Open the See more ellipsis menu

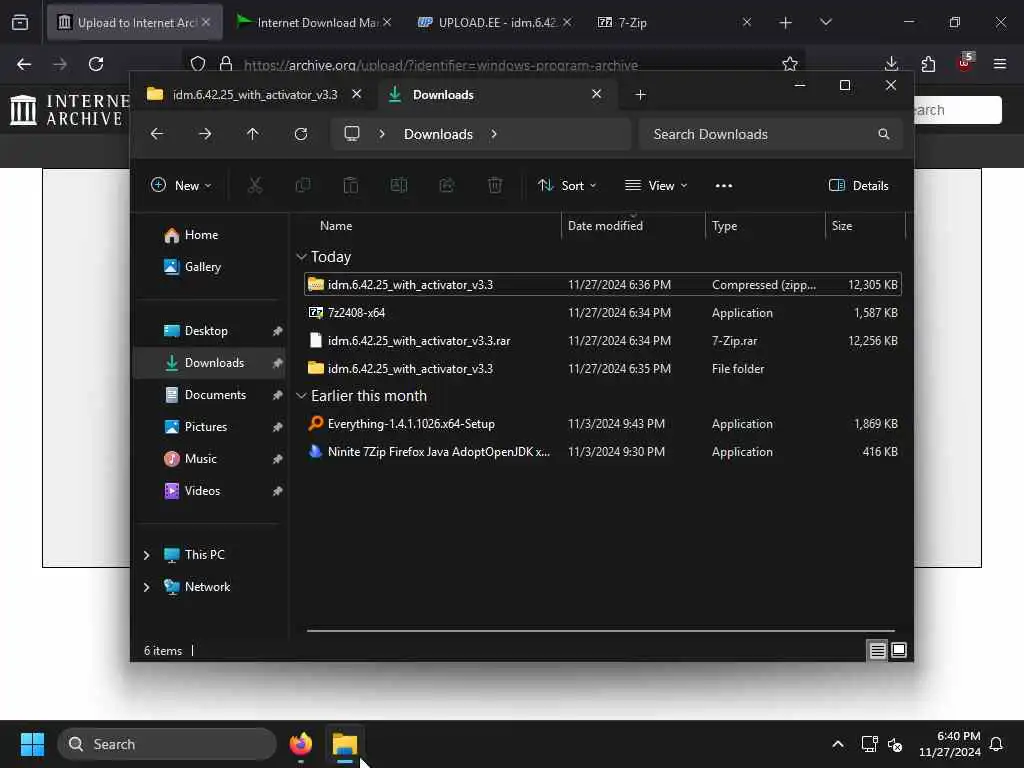tap(724, 185)
